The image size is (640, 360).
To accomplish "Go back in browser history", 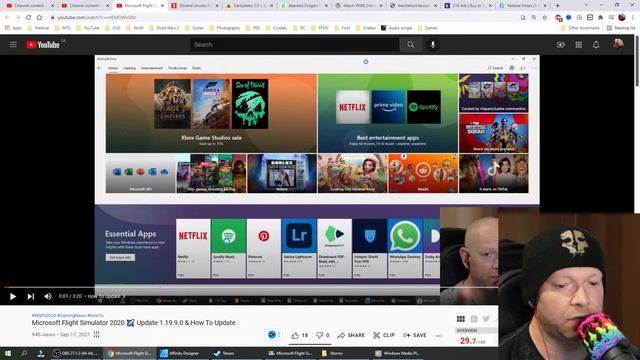I will pos(7,18).
